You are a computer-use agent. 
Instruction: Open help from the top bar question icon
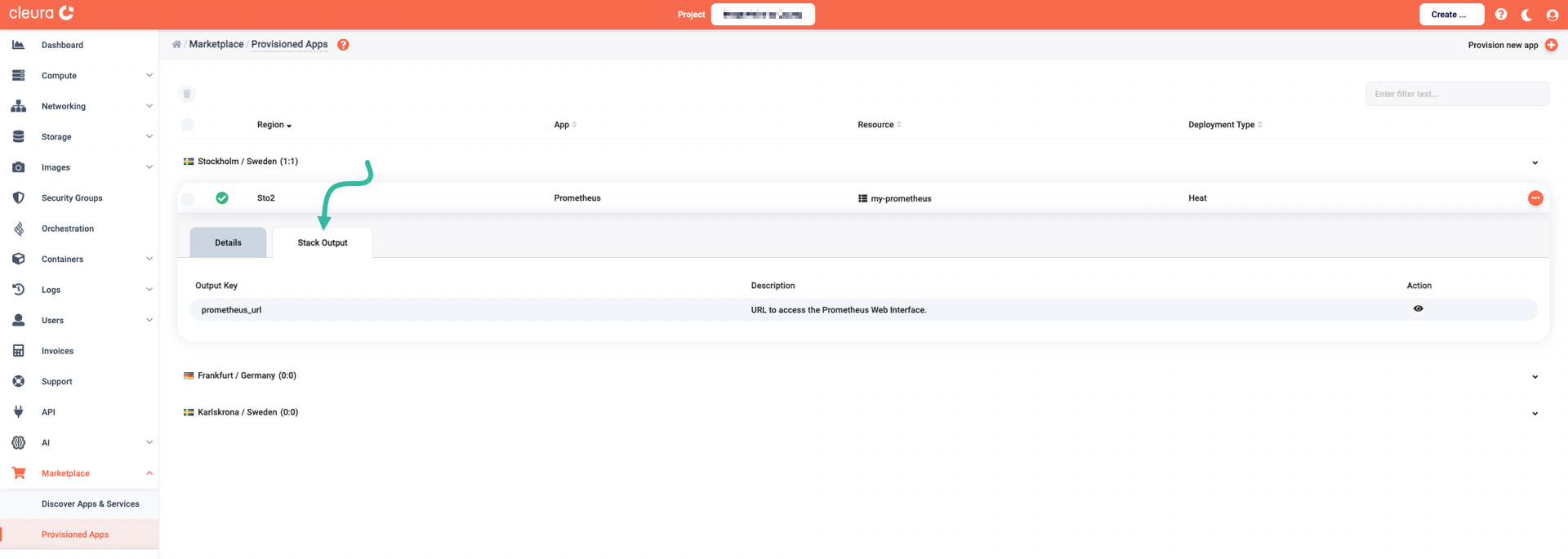(x=1501, y=15)
